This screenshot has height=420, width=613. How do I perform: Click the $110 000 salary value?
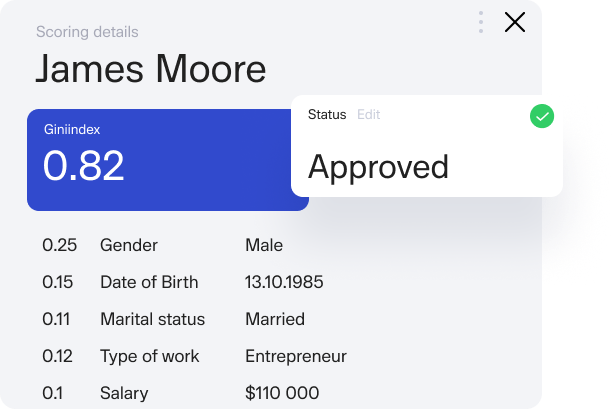click(x=282, y=394)
